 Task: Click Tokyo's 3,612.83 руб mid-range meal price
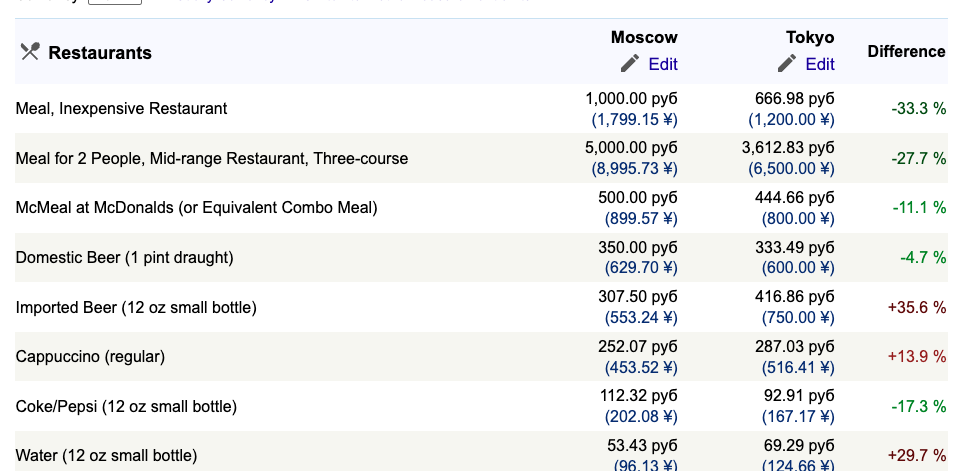(789, 148)
